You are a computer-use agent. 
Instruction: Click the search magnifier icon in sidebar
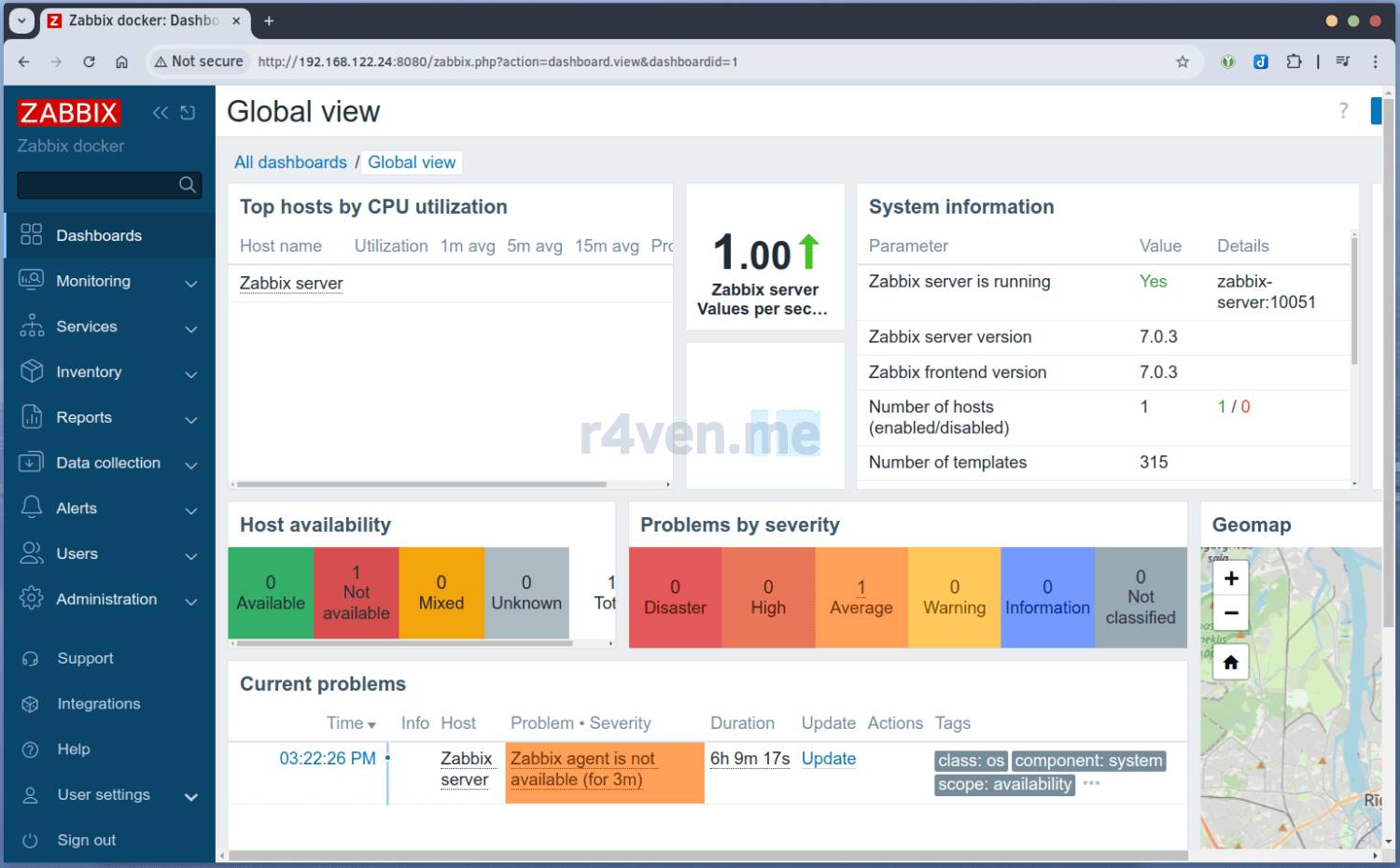point(188,185)
